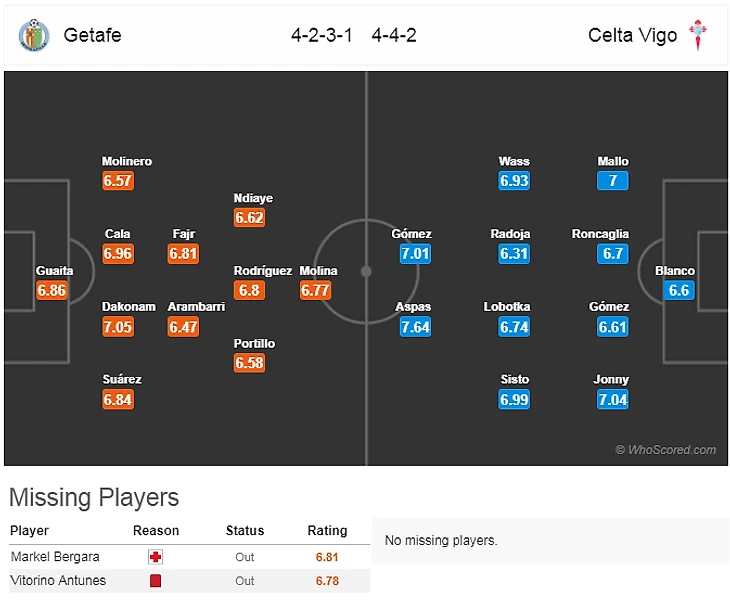Click the Getafe club crest icon
This screenshot has width=730, height=604.
tap(33, 36)
